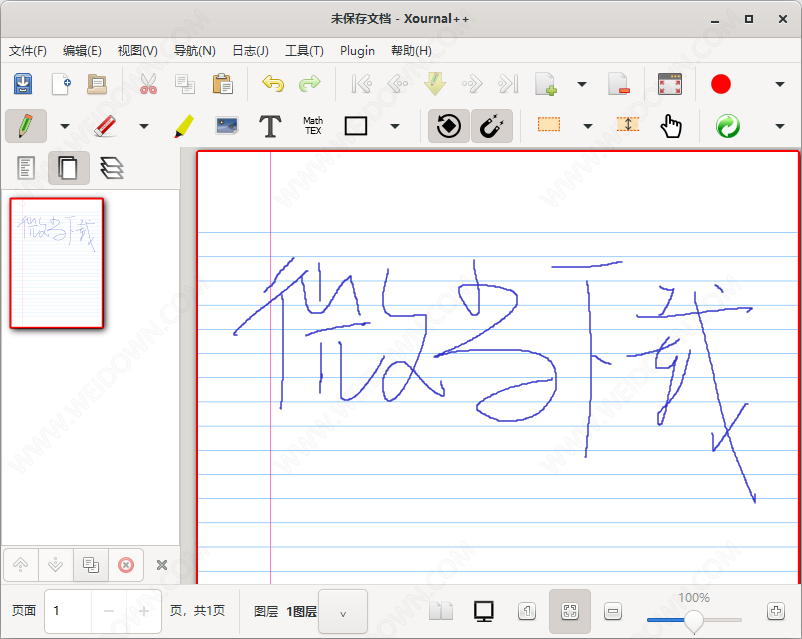
Task: Click the green refresh arrow icon
Action: (x=728, y=126)
